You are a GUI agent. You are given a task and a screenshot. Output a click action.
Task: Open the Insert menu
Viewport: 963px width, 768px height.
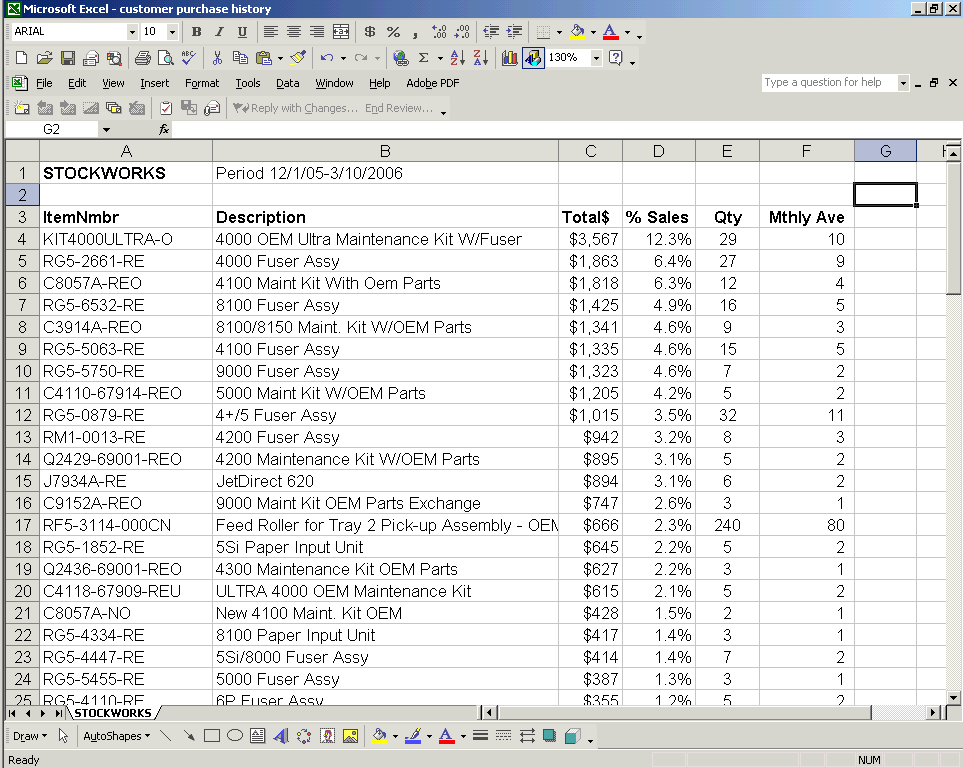click(154, 84)
